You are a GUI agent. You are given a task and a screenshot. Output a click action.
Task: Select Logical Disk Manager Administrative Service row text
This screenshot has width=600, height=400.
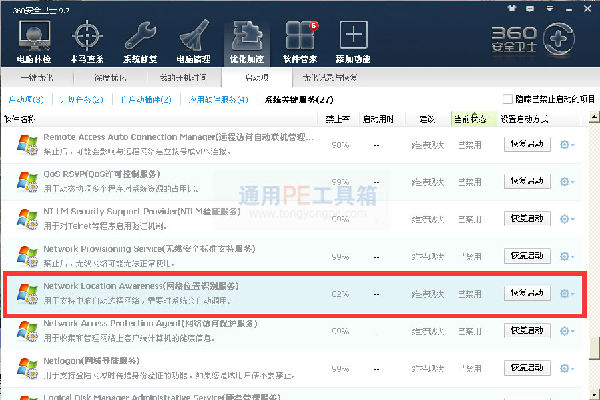(162, 396)
